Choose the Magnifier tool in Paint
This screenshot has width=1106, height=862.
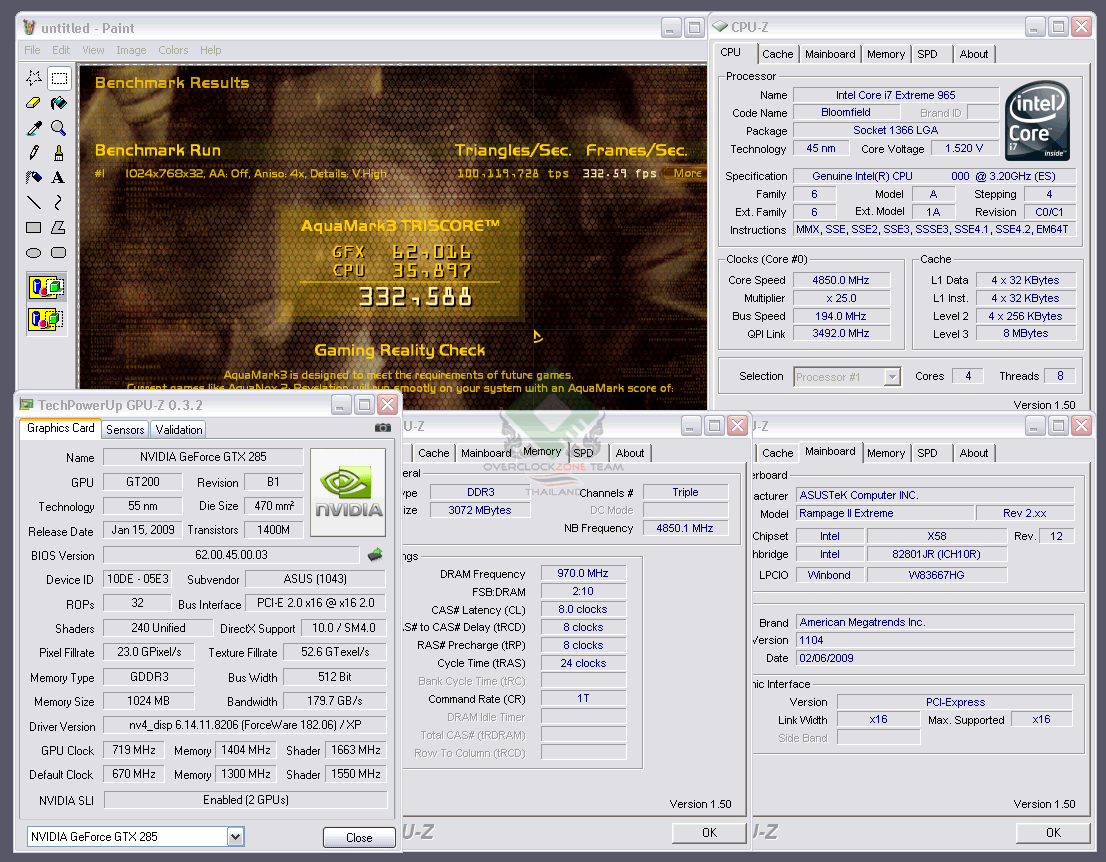pyautogui.click(x=59, y=128)
